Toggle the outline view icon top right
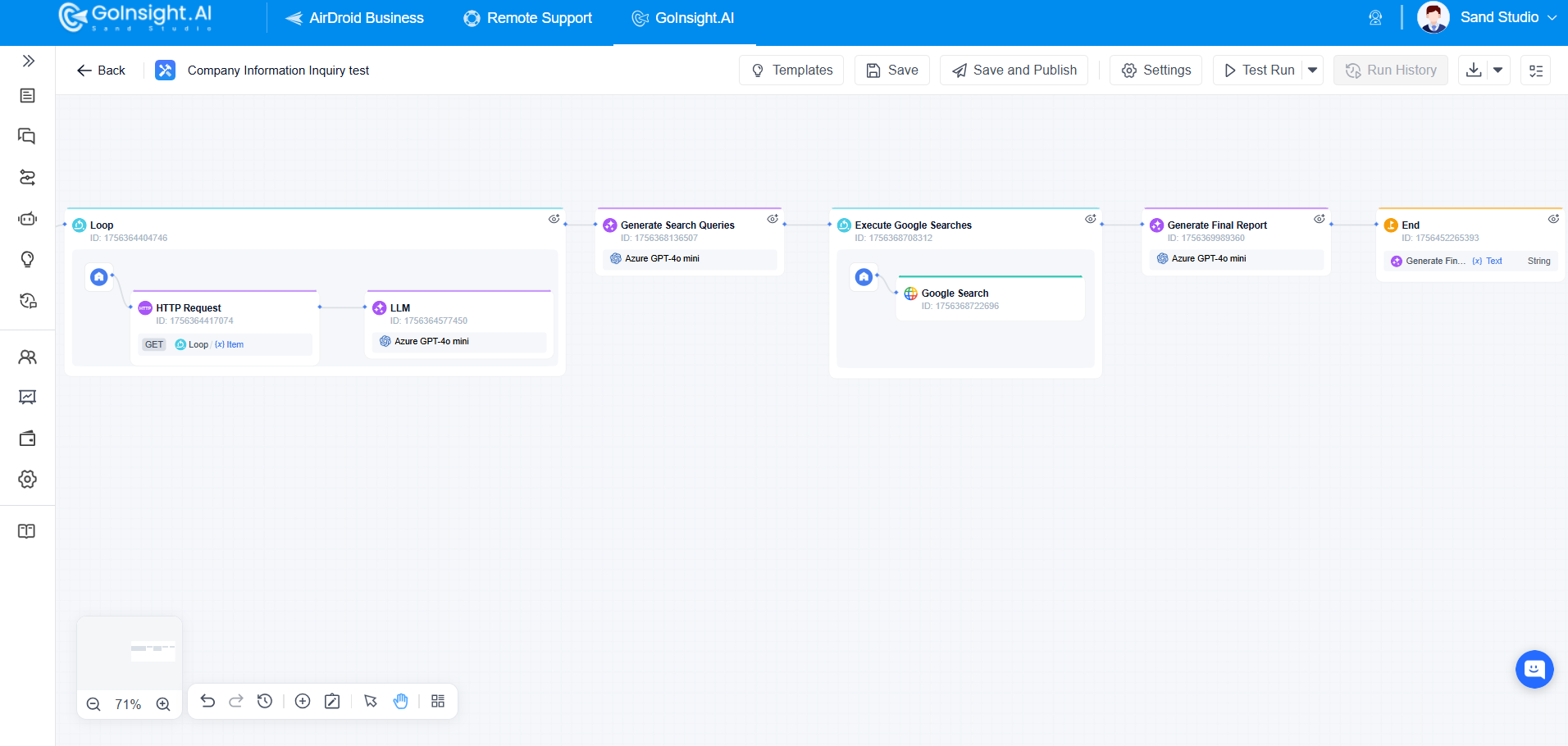This screenshot has height=746, width=1568. 1537,70
